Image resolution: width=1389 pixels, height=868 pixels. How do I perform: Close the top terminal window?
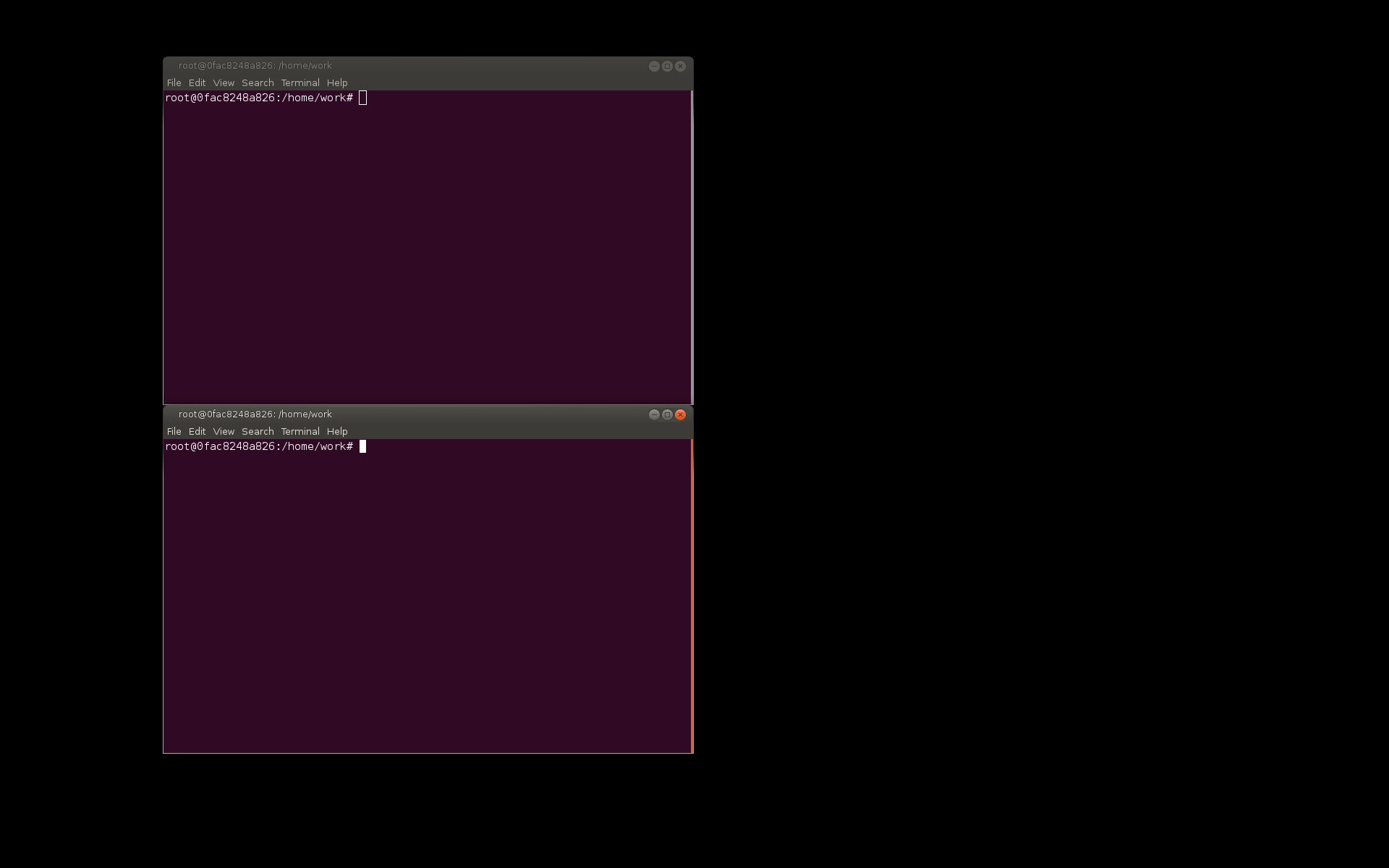tap(680, 66)
